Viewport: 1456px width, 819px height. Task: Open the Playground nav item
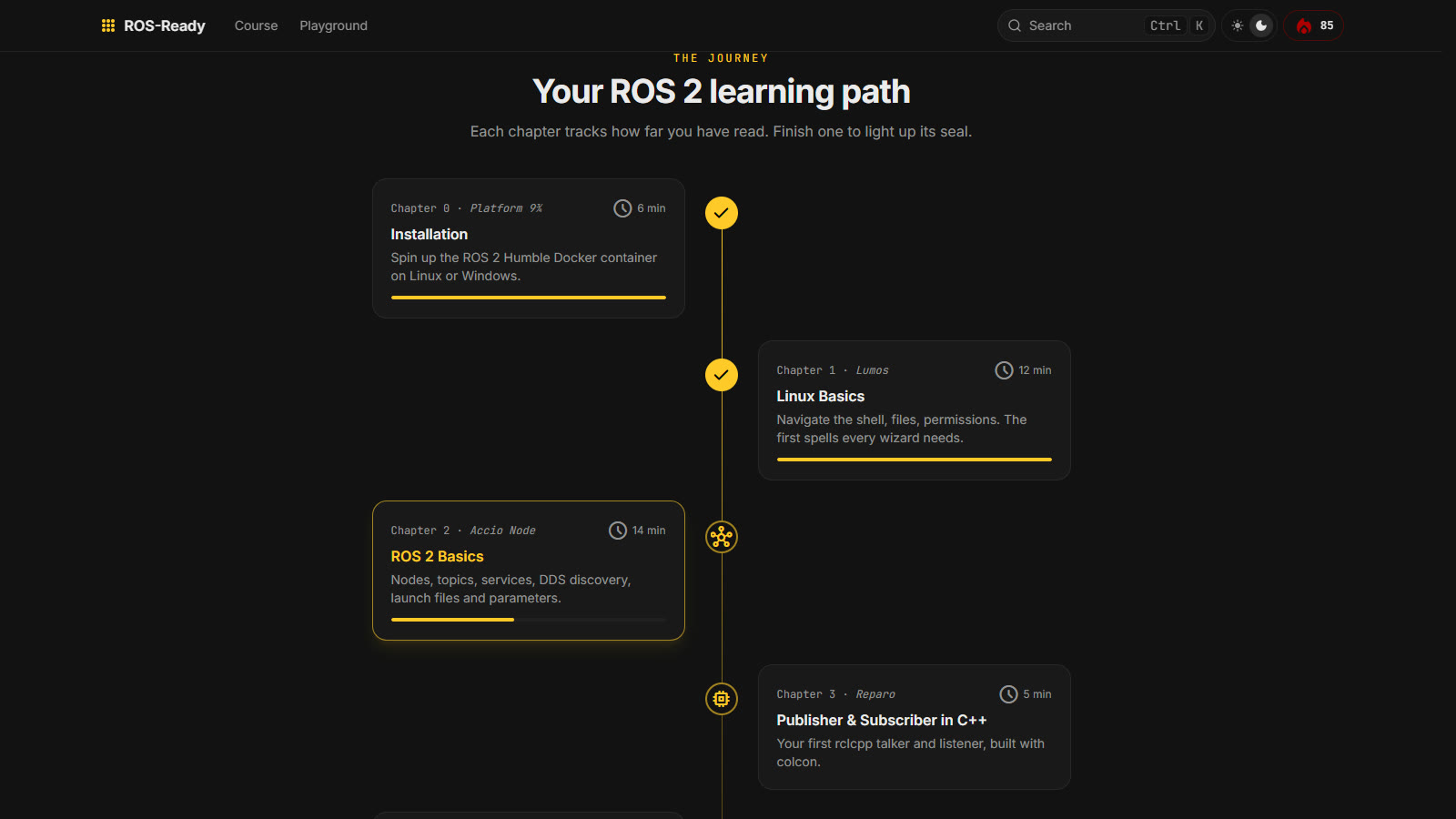(x=334, y=25)
